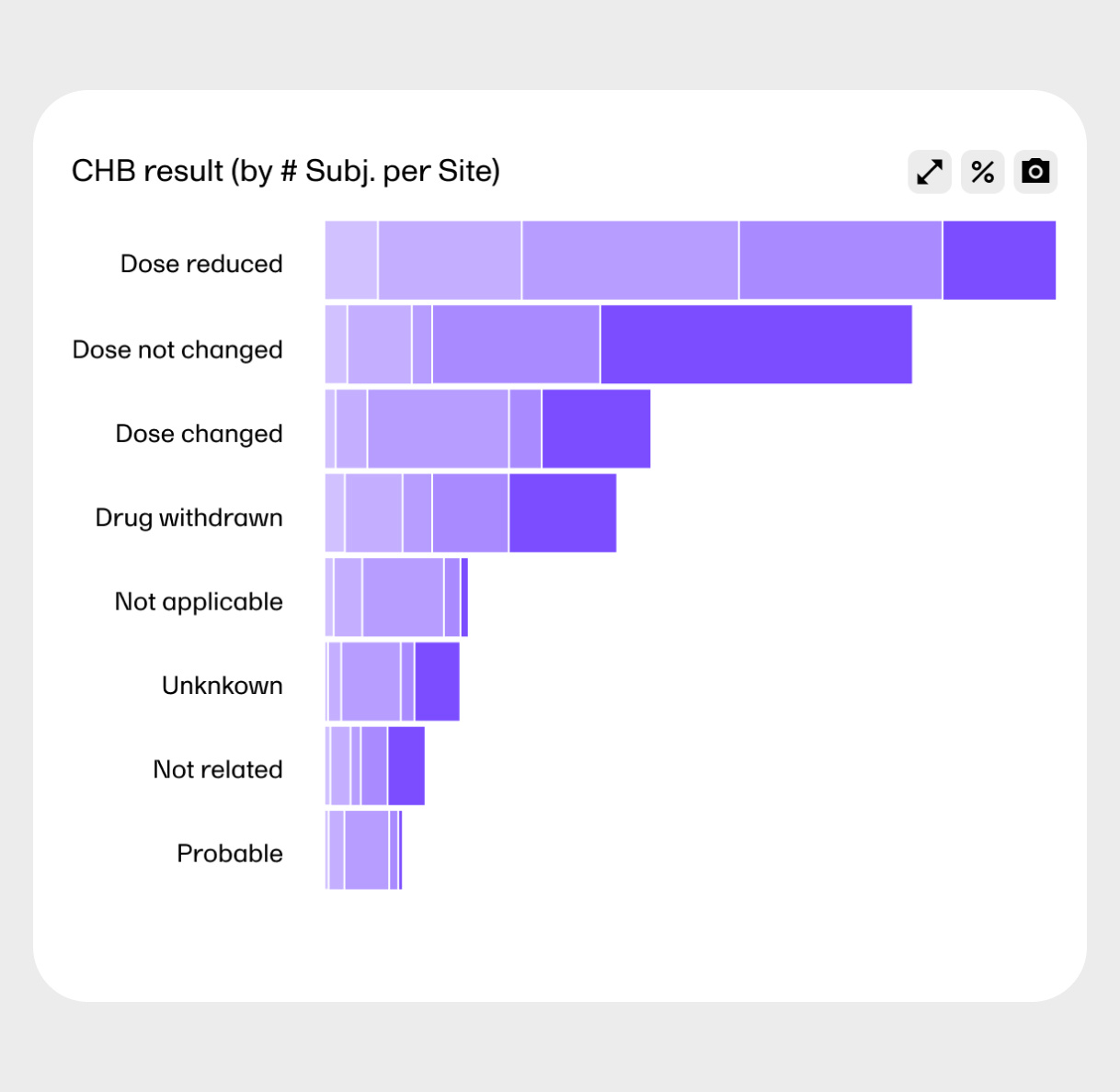Click the Drug withdrawn label
The width and height of the screenshot is (1120, 1092).
[x=189, y=518]
